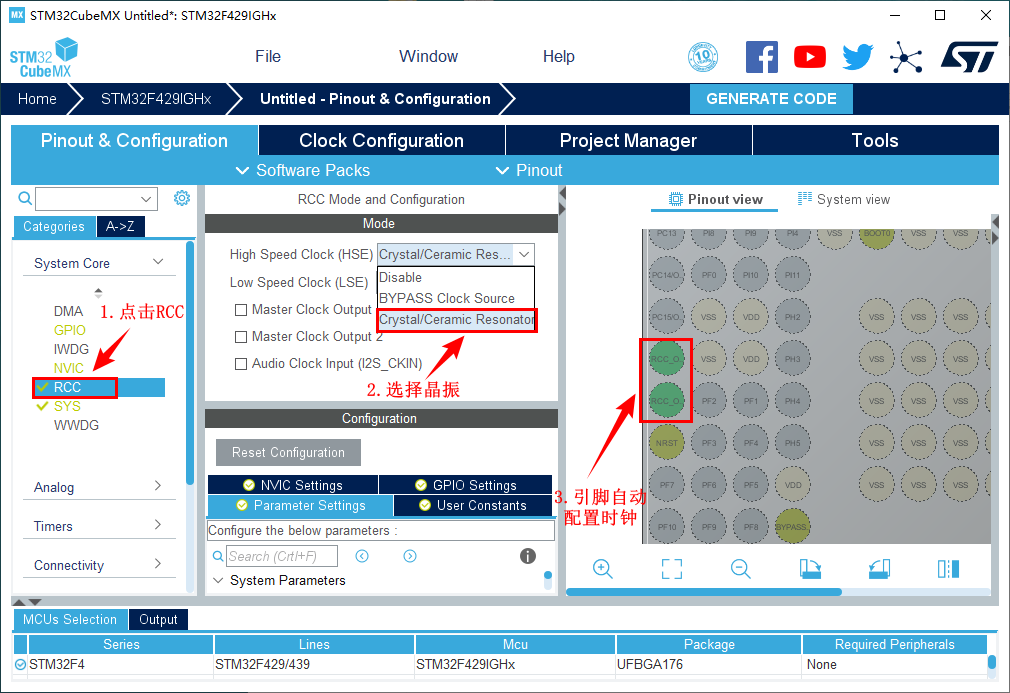Click the zoom in magnifier icon

[x=602, y=569]
